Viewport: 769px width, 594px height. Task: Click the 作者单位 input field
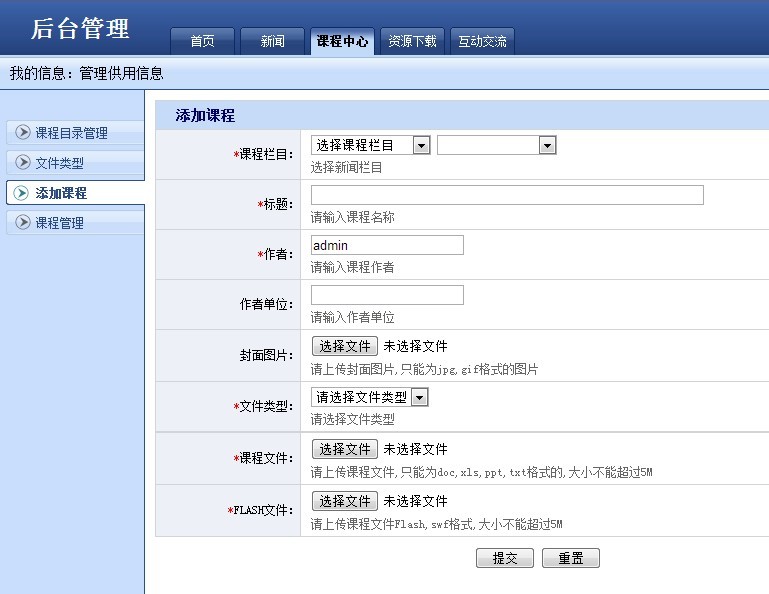[387, 295]
